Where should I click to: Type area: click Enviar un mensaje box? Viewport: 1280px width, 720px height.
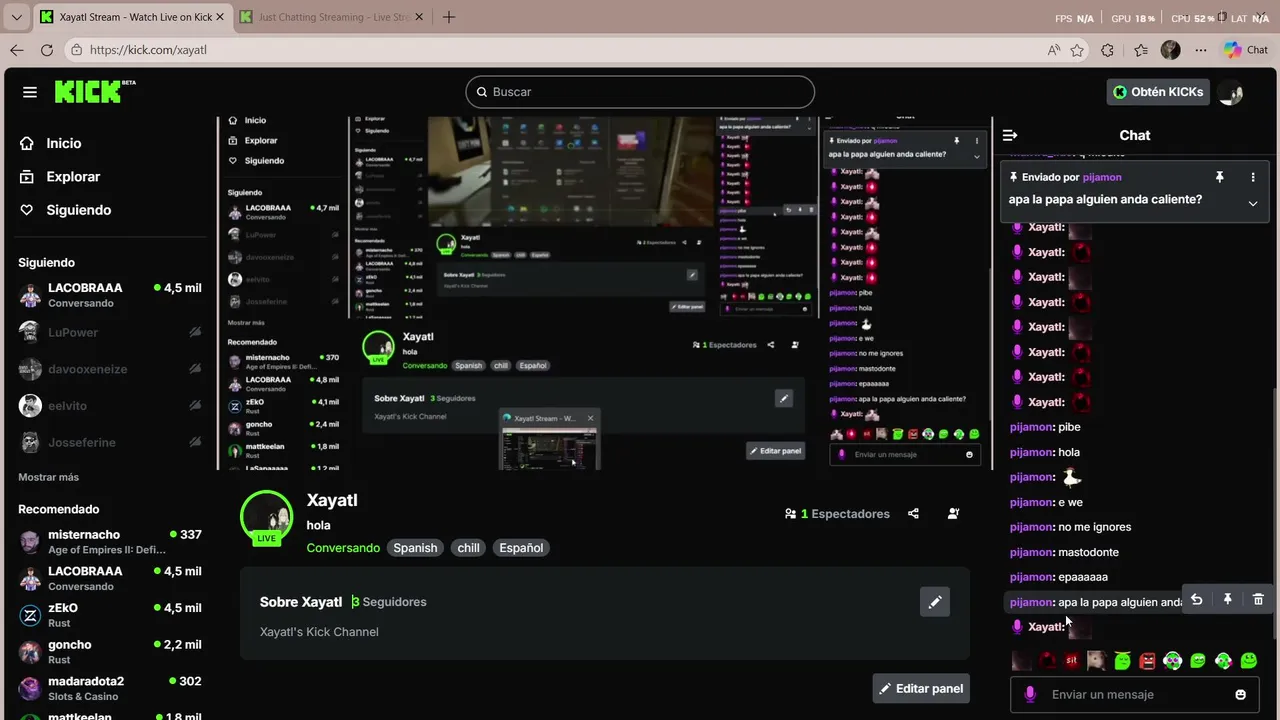tap(1135, 695)
